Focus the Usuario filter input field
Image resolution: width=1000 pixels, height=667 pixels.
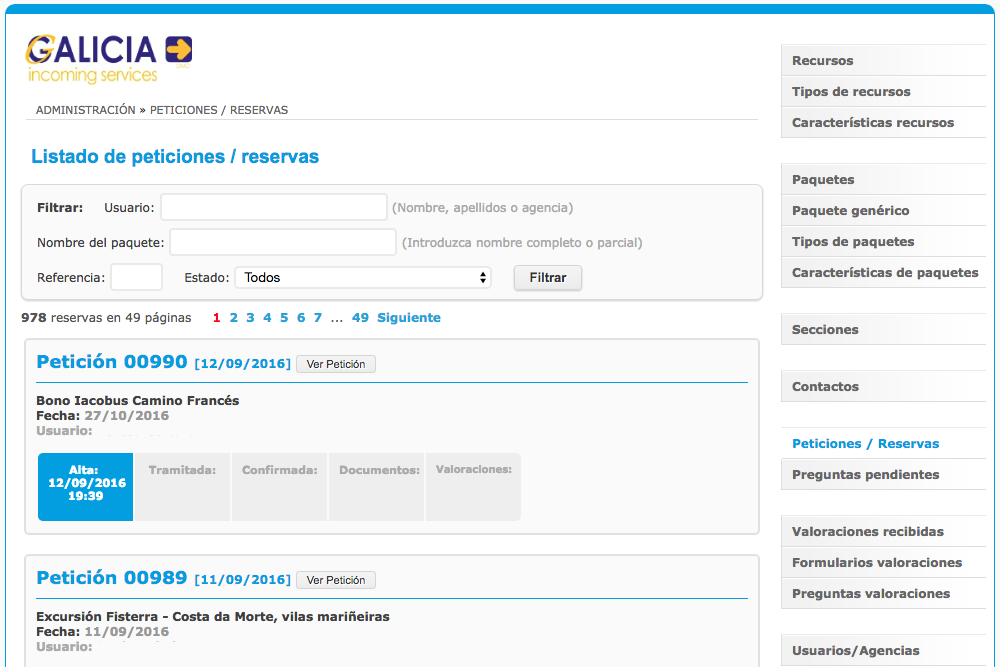tap(274, 207)
